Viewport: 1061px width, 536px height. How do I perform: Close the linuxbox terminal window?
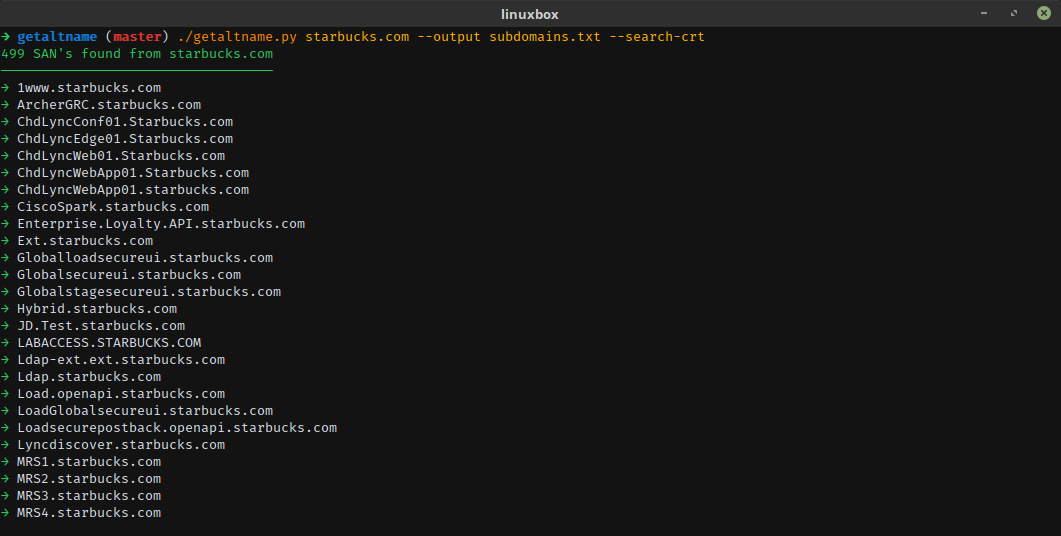click(1044, 14)
